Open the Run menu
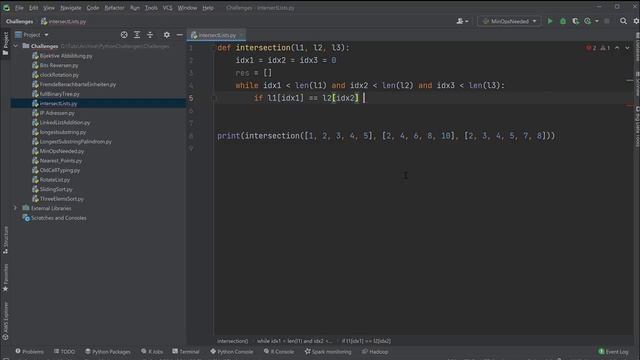This screenshot has width=640, height=360. click(135, 8)
